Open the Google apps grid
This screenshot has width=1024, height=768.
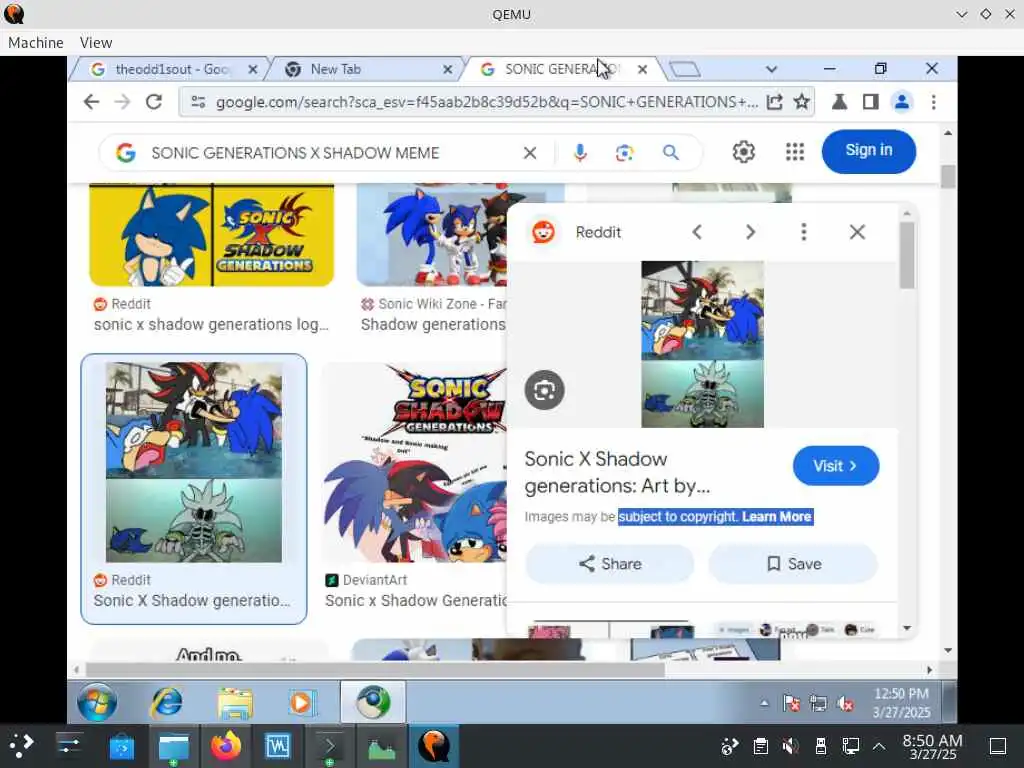[795, 152]
